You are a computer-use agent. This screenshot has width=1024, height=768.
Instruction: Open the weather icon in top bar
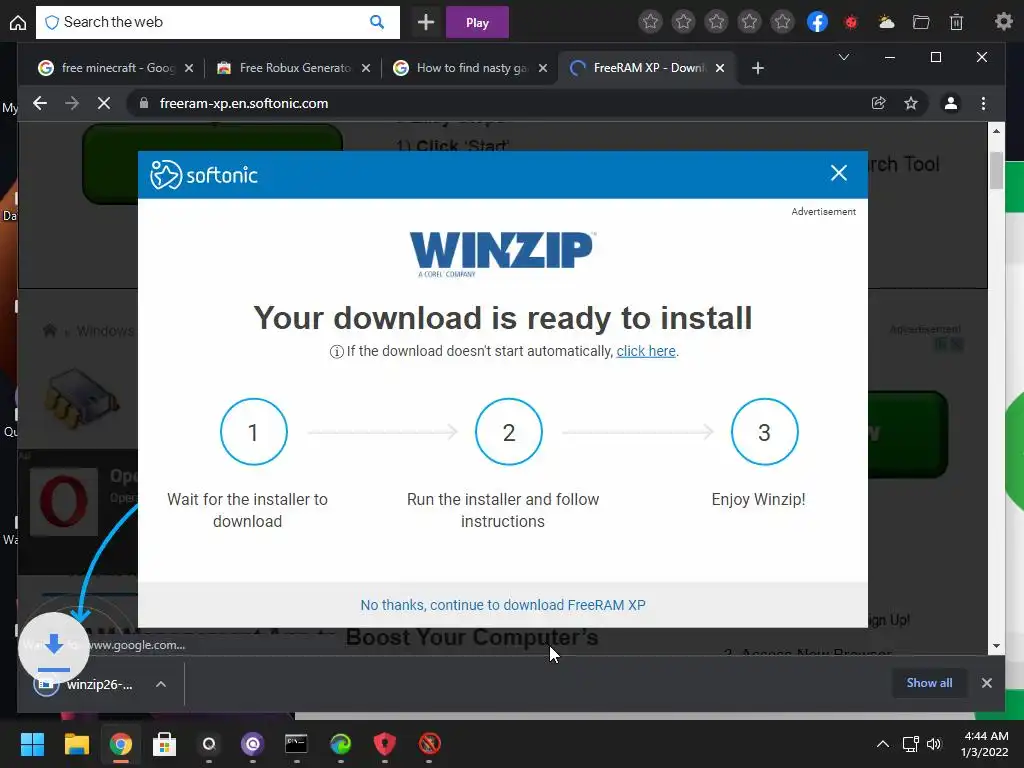pos(886,22)
